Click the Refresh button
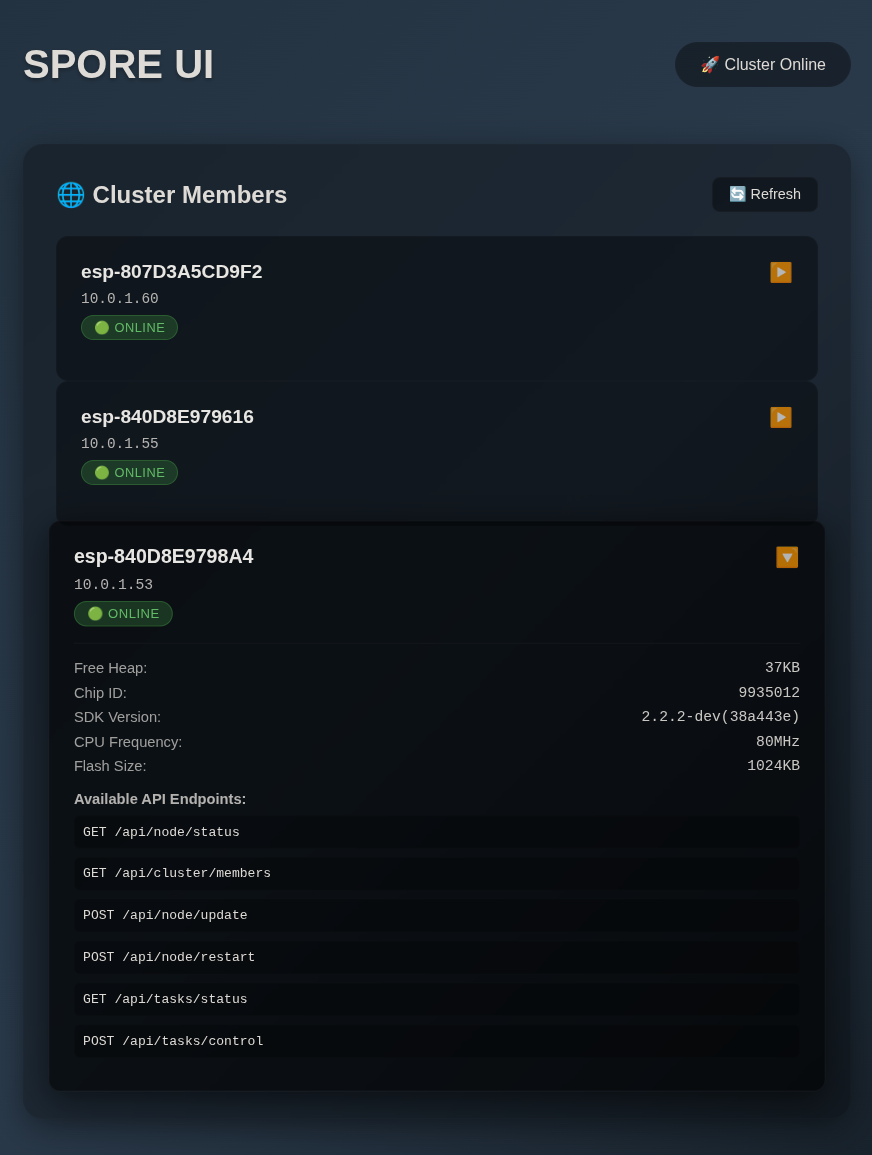The height and width of the screenshot is (1155, 872). 764,194
